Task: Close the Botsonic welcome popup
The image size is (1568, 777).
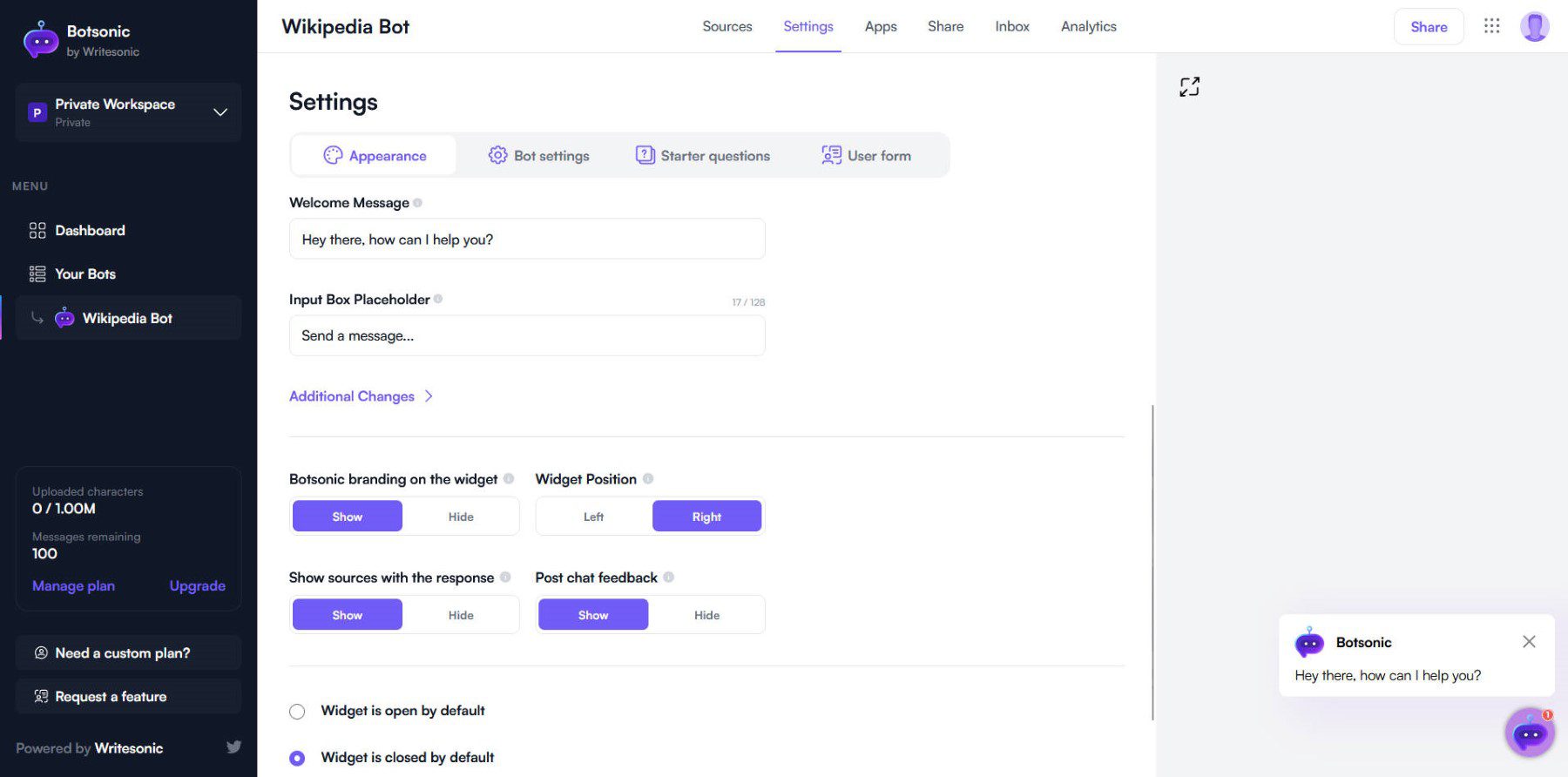Action: coord(1529,642)
